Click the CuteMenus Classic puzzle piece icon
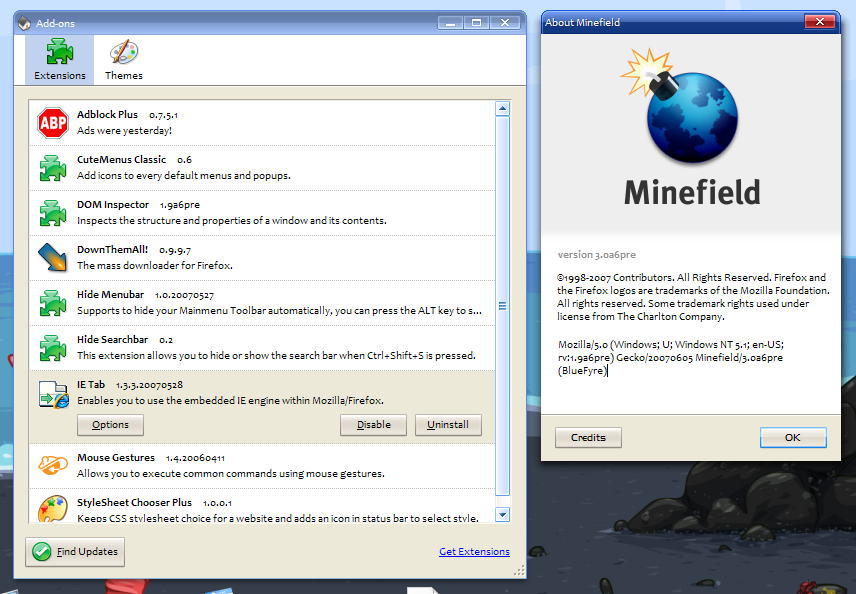This screenshot has width=856, height=594. [52, 168]
